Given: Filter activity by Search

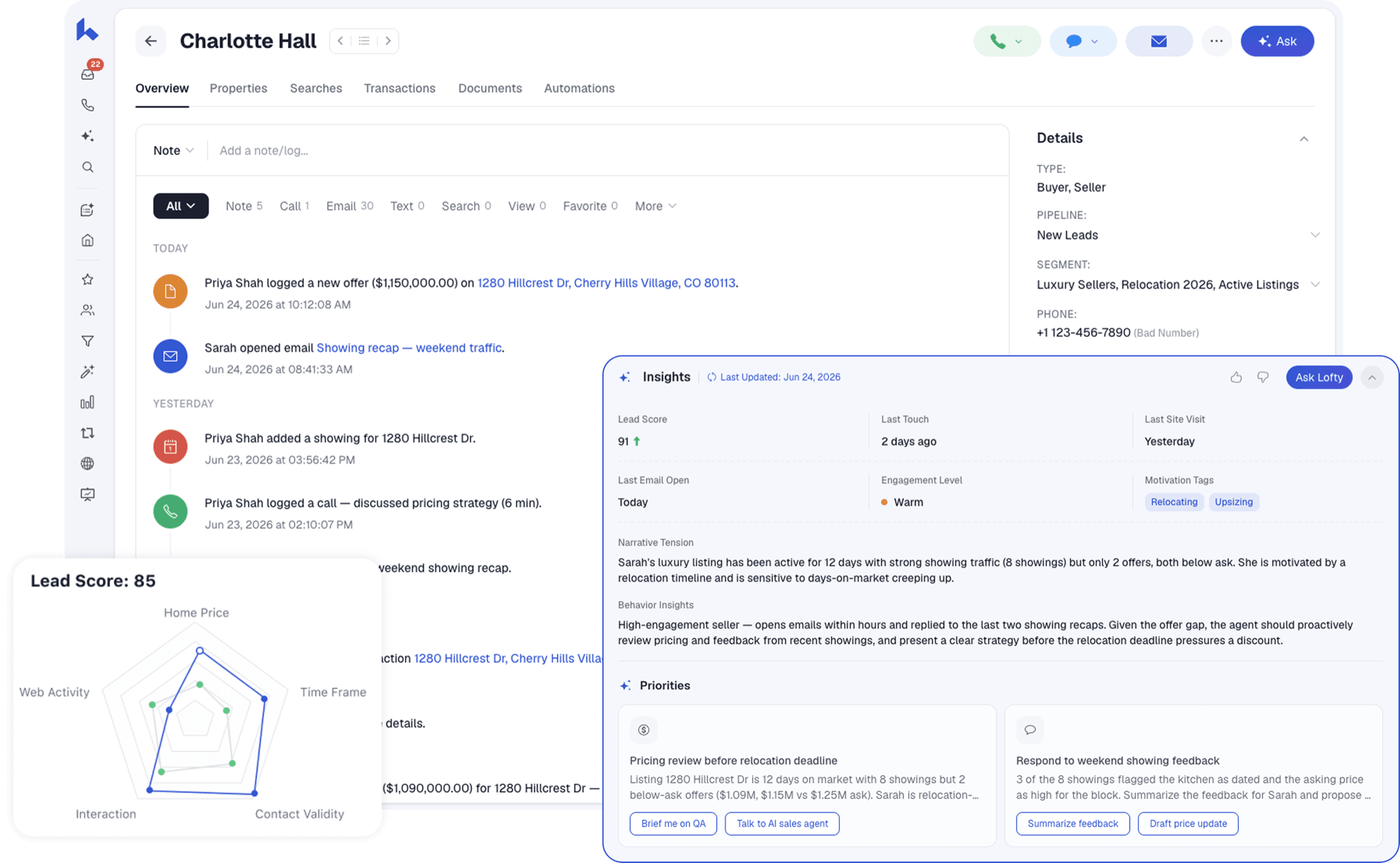Looking at the screenshot, I should (466, 206).
